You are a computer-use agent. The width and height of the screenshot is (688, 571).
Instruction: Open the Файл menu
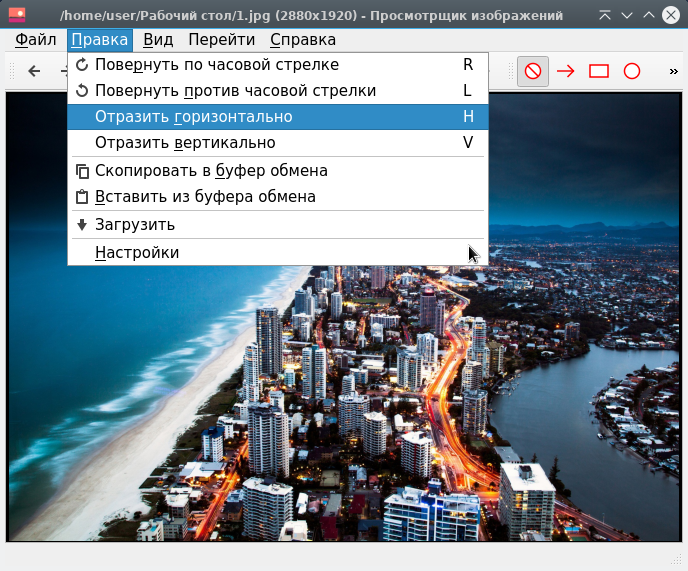pyautogui.click(x=36, y=40)
